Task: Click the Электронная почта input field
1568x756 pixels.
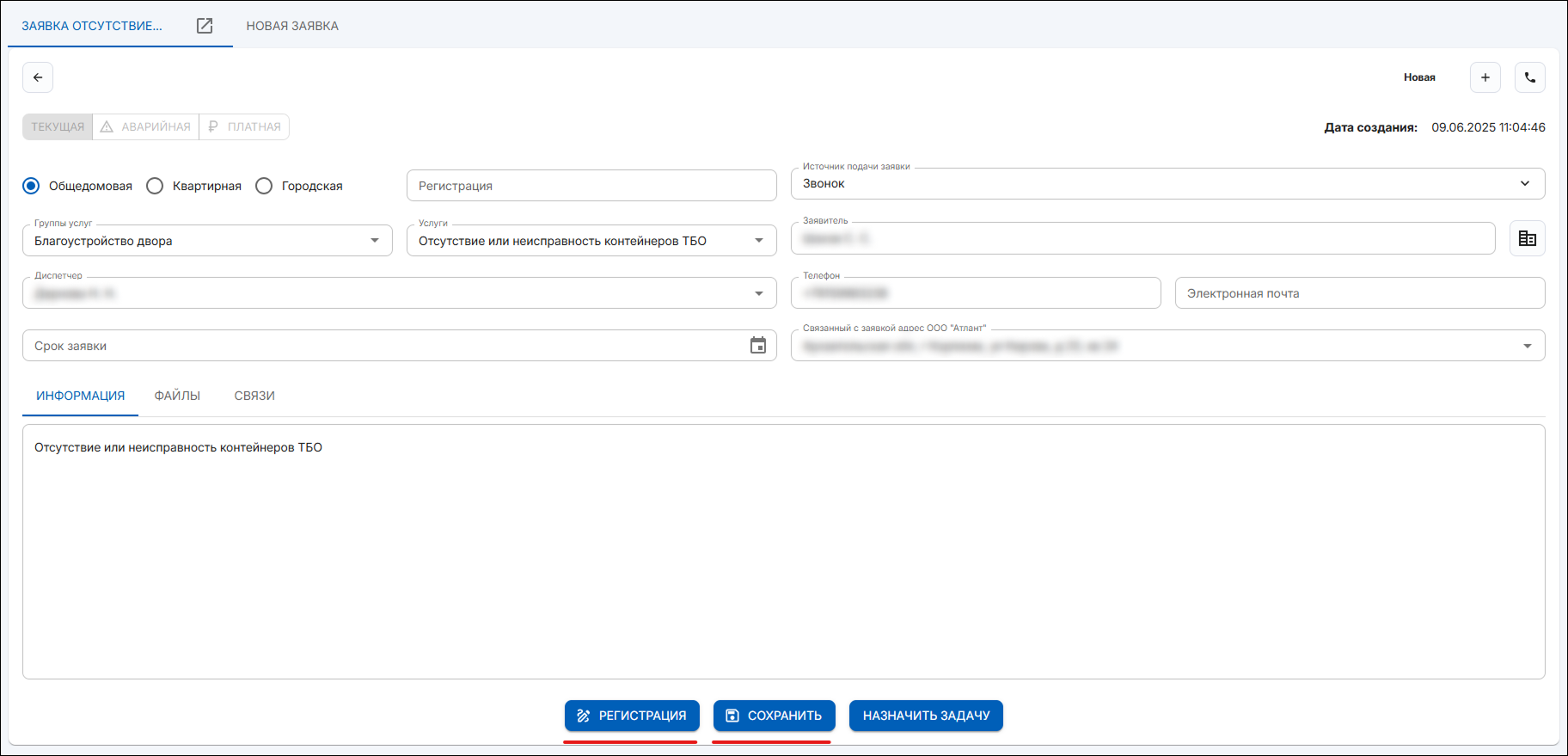Action: pos(1358,293)
